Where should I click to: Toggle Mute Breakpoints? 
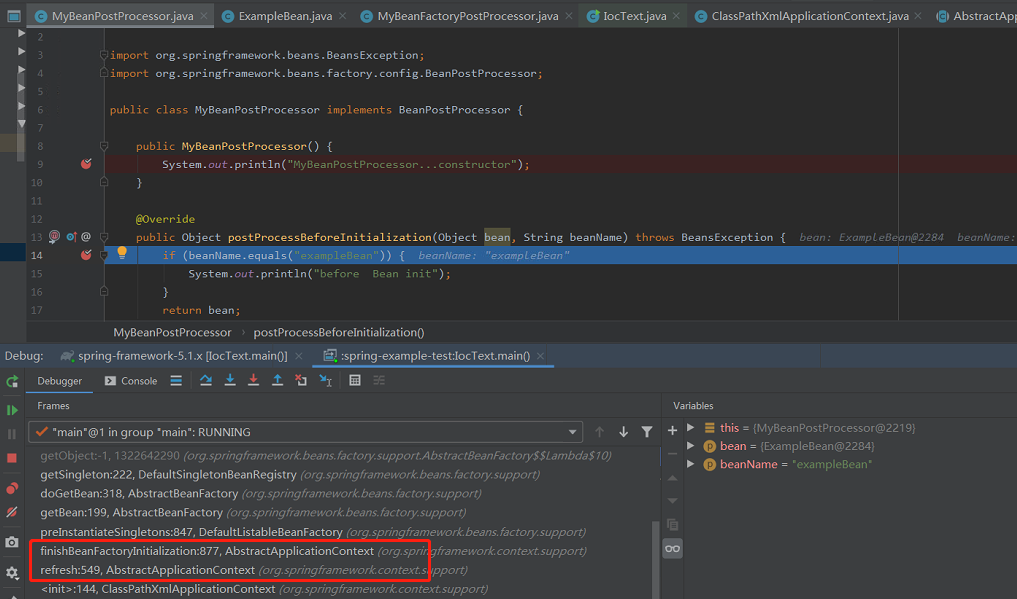coord(12,512)
